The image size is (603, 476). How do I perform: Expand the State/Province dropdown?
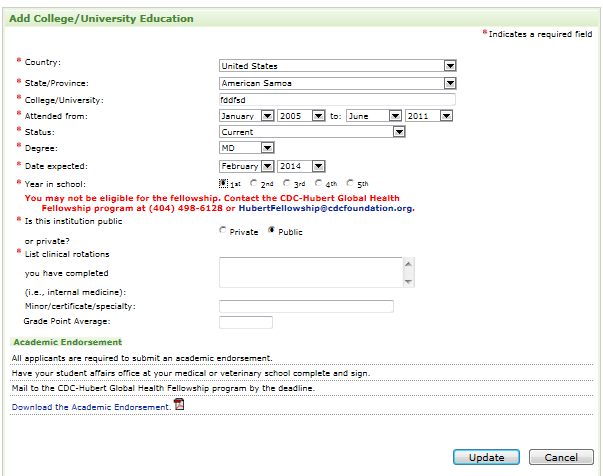click(x=337, y=83)
